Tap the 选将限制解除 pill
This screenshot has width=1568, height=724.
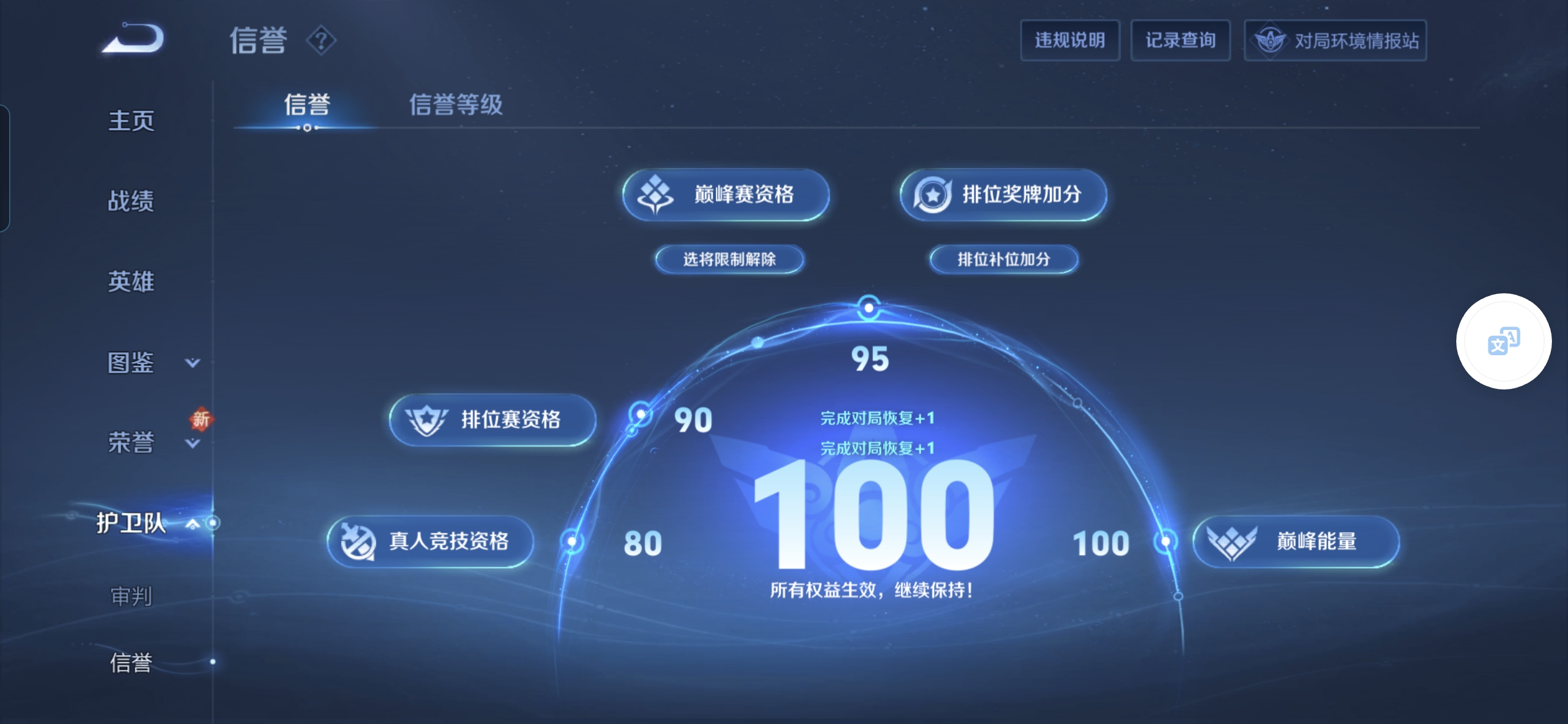(728, 260)
